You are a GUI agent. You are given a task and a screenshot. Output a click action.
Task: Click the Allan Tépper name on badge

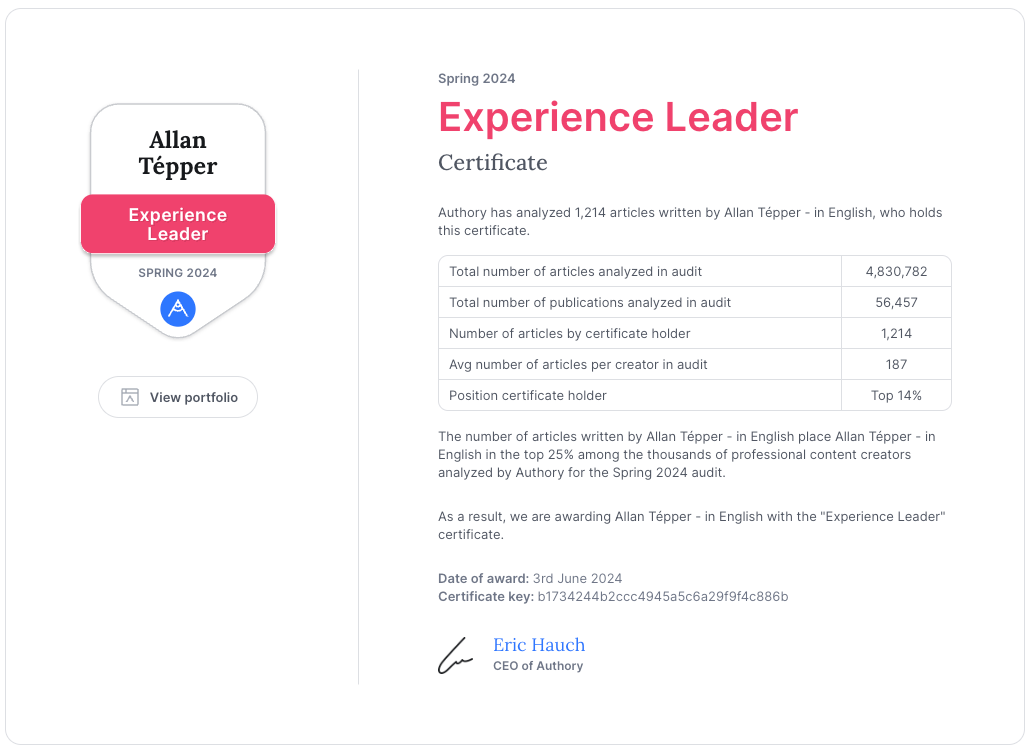(x=178, y=153)
